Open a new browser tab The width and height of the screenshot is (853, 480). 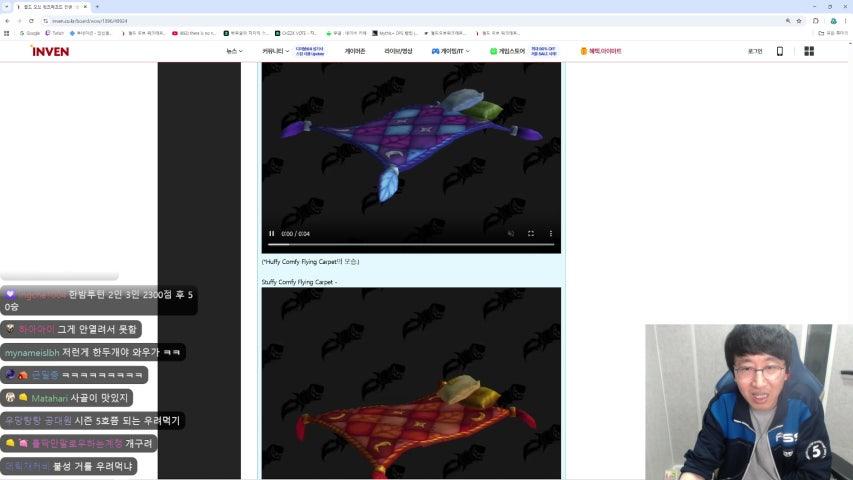tap(97, 7)
